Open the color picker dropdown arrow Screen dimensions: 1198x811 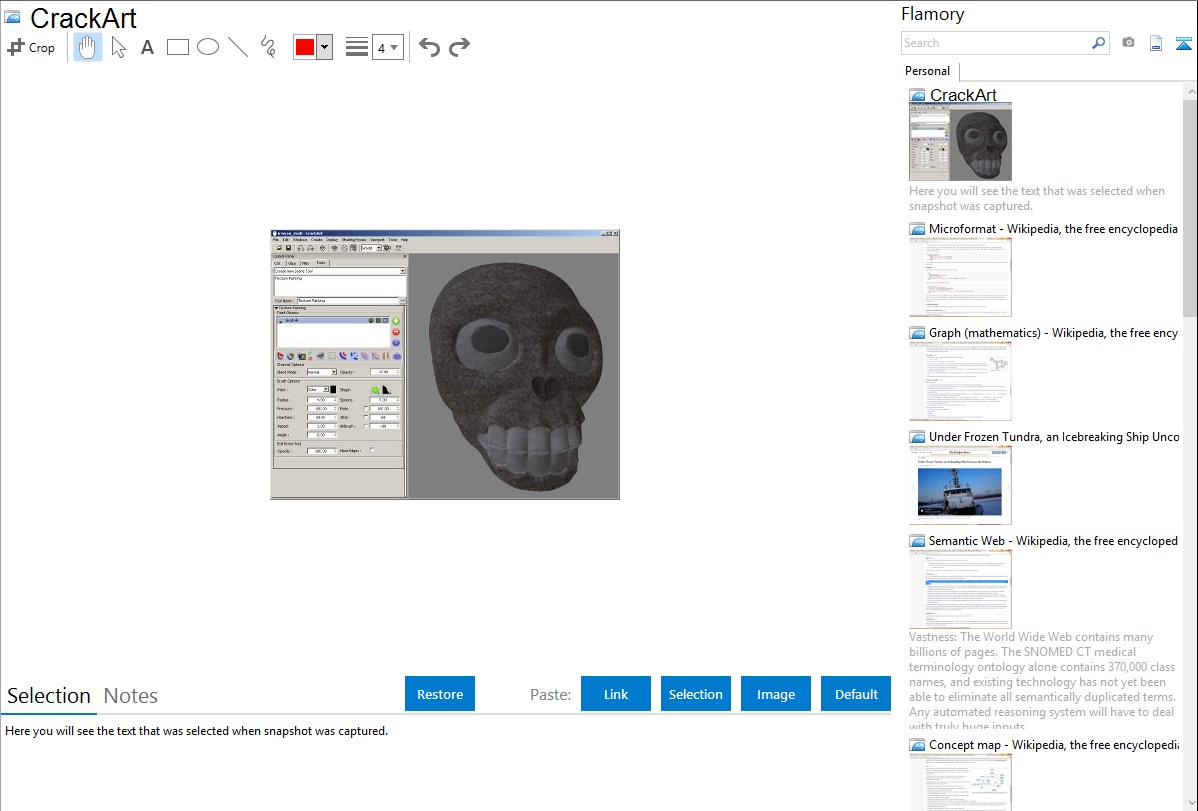324,47
